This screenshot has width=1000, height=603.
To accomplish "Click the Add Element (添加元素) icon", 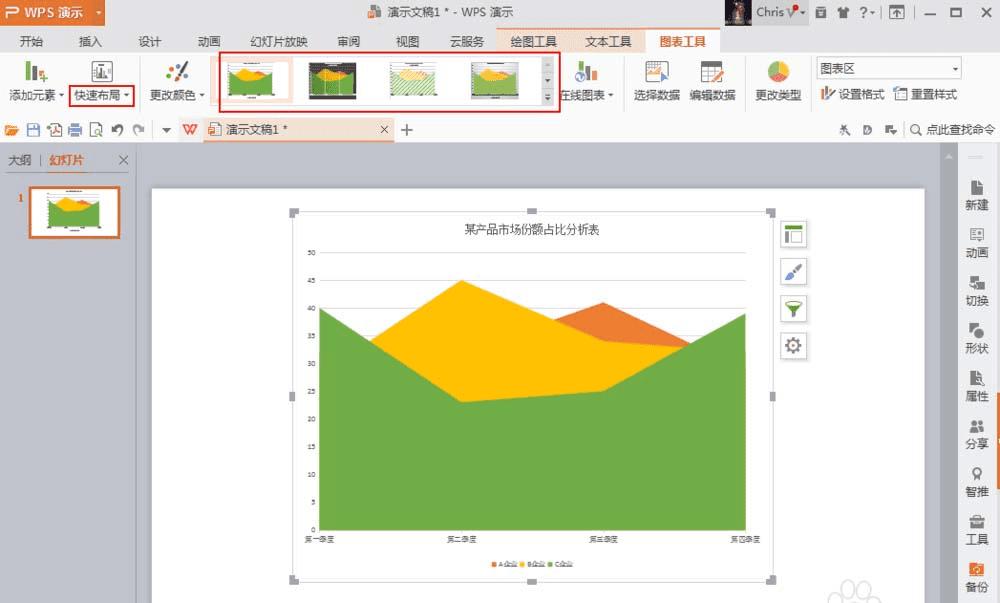I will pyautogui.click(x=36, y=71).
